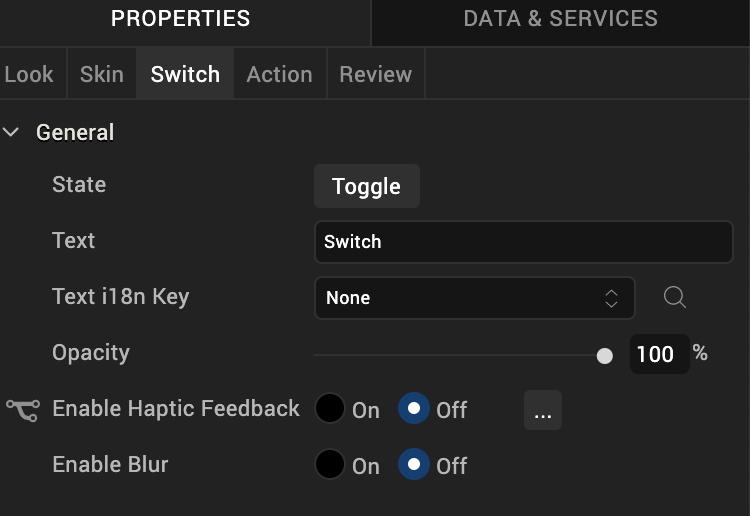Viewport: 750px width, 516px height.
Task: Click the ellipsis button for Haptic Feedback
Action: coord(542,410)
